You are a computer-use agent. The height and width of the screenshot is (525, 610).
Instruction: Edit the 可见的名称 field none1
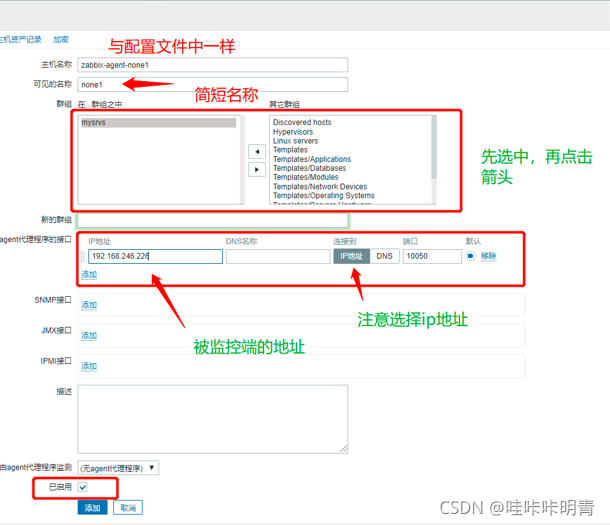(212, 85)
